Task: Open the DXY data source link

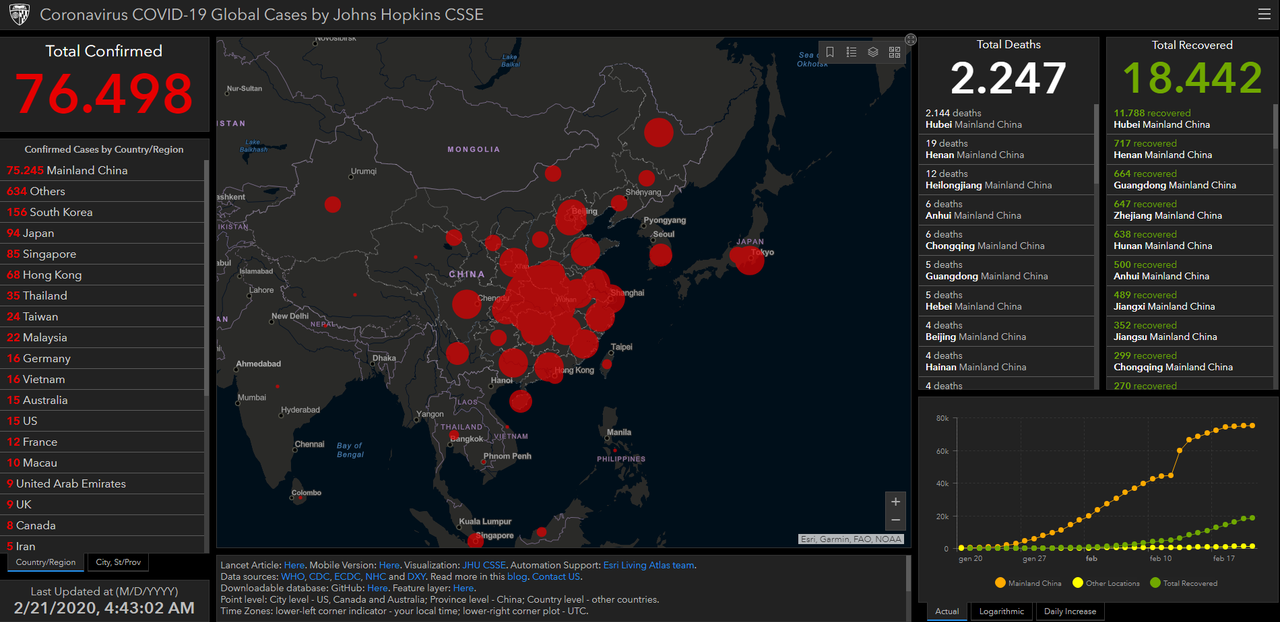Action: coord(417,577)
